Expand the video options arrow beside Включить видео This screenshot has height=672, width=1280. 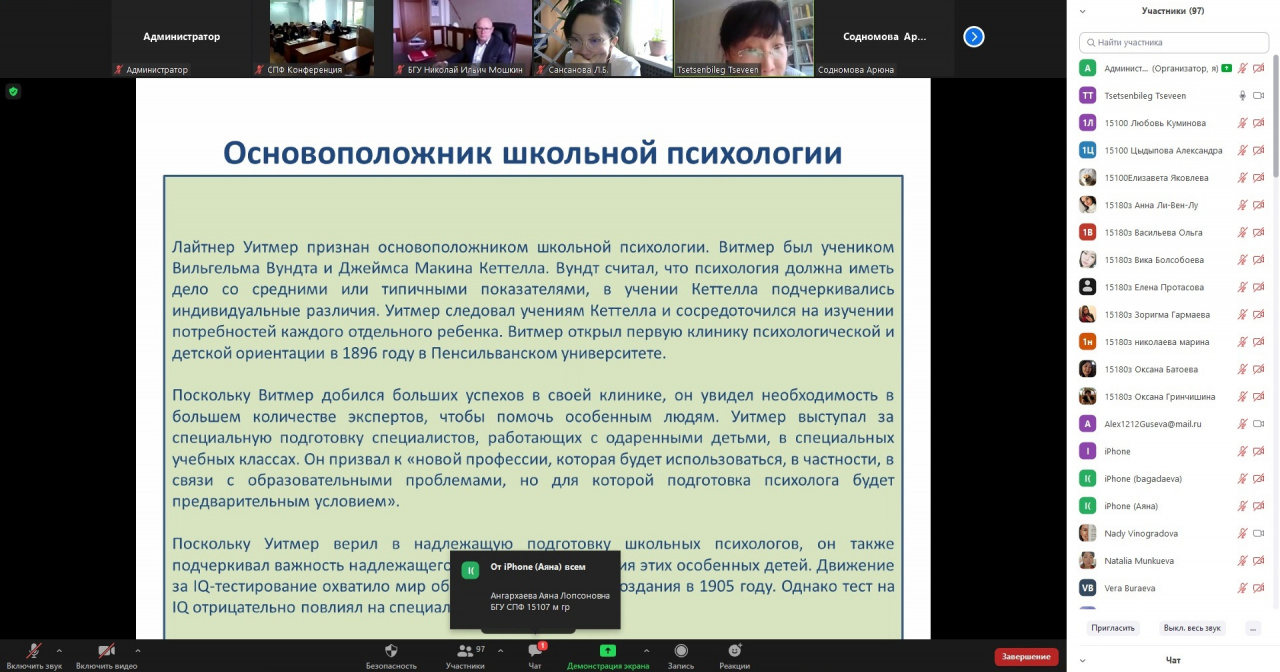click(138, 650)
